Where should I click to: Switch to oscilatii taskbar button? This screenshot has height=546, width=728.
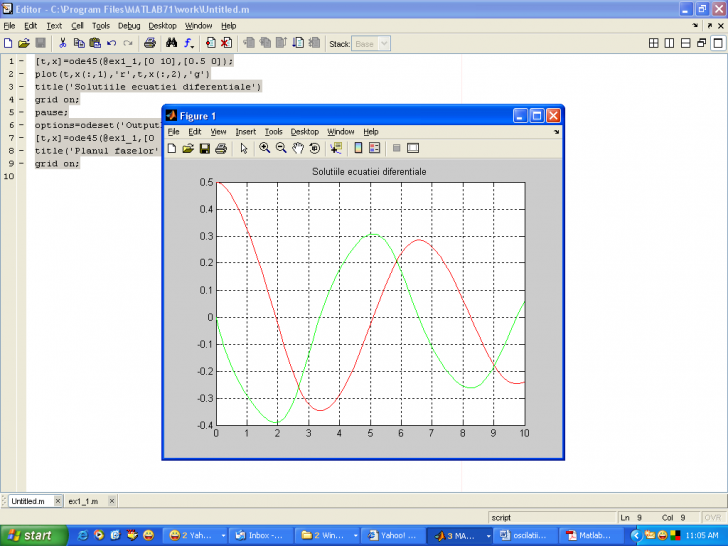tap(525, 536)
